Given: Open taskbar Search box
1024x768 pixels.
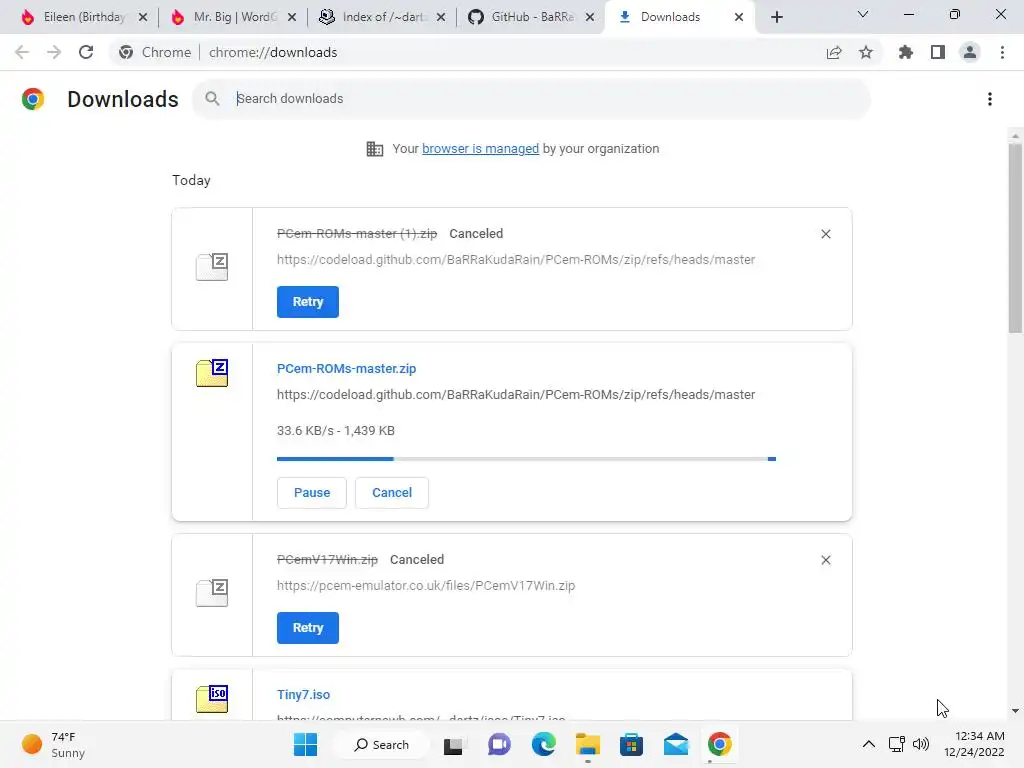Looking at the screenshot, I should (x=381, y=744).
